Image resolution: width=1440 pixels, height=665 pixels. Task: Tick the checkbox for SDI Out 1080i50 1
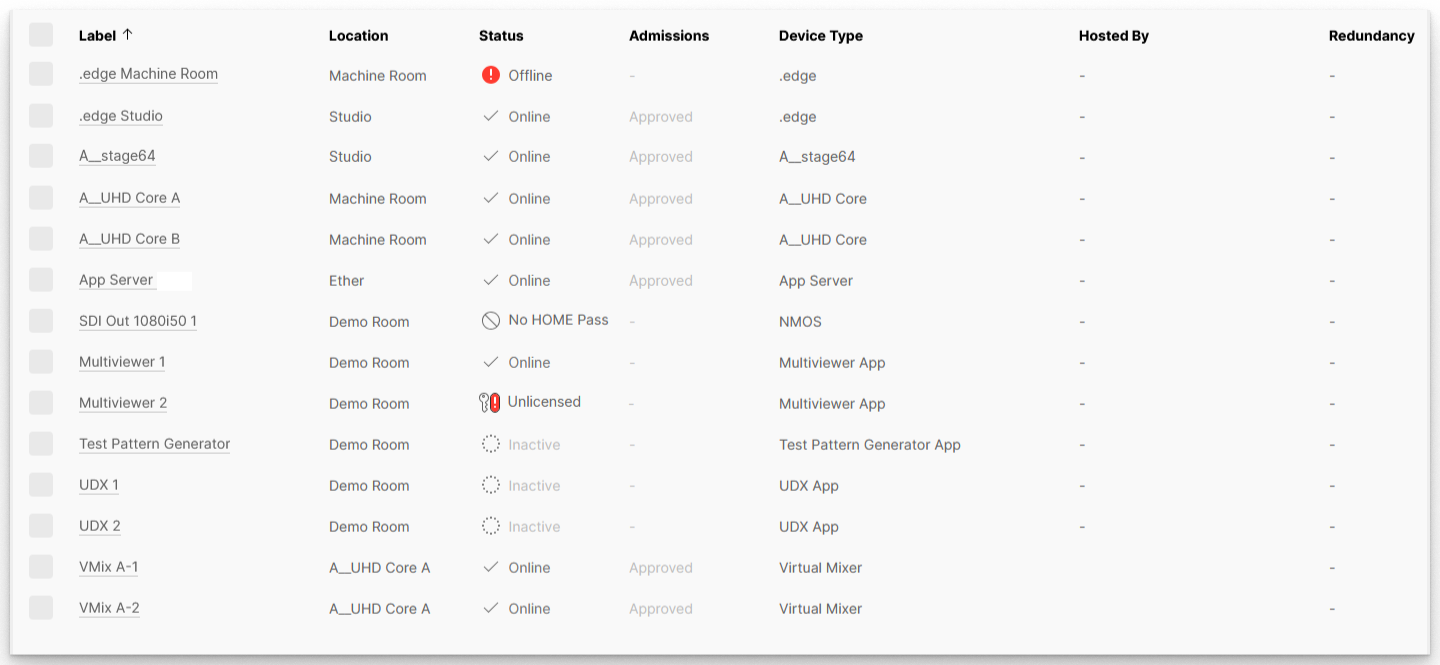point(41,321)
